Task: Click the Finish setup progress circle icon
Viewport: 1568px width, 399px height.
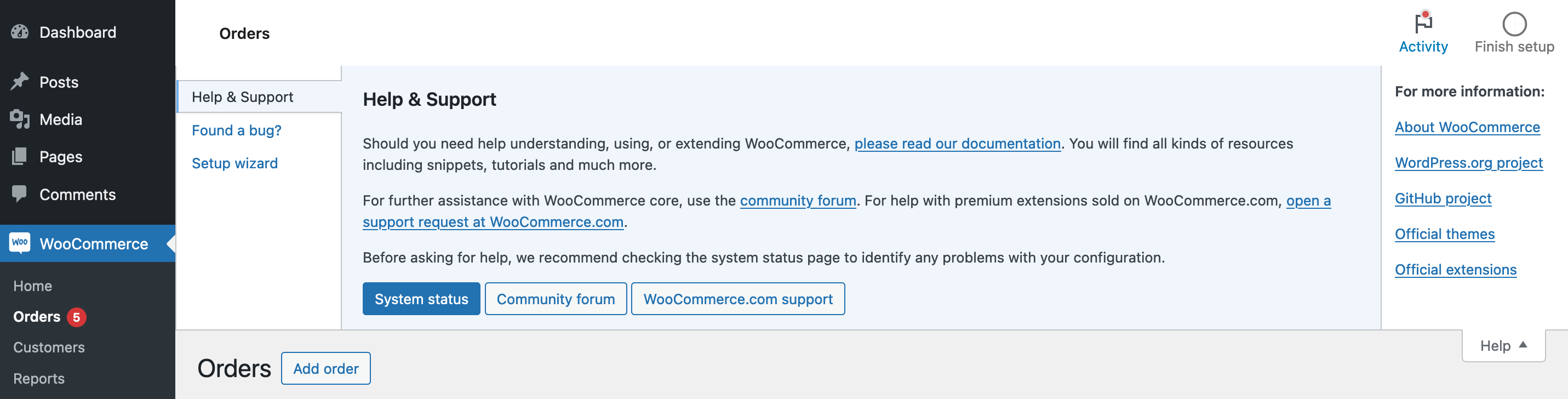Action: (x=1514, y=22)
